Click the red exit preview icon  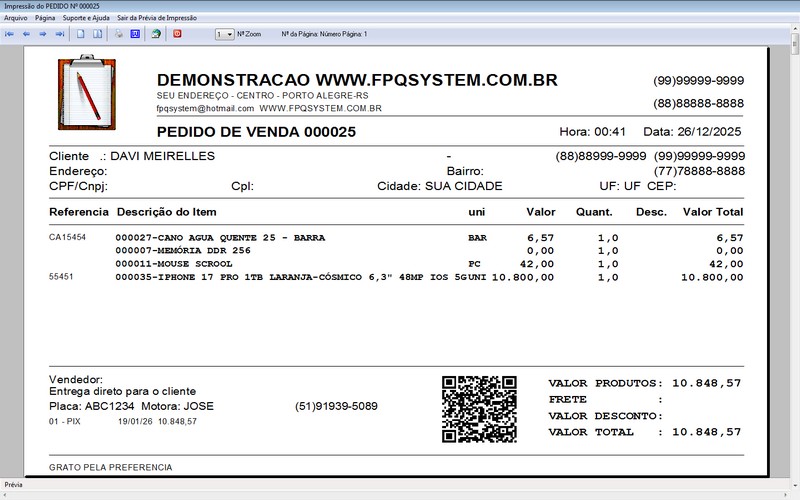[x=177, y=34]
